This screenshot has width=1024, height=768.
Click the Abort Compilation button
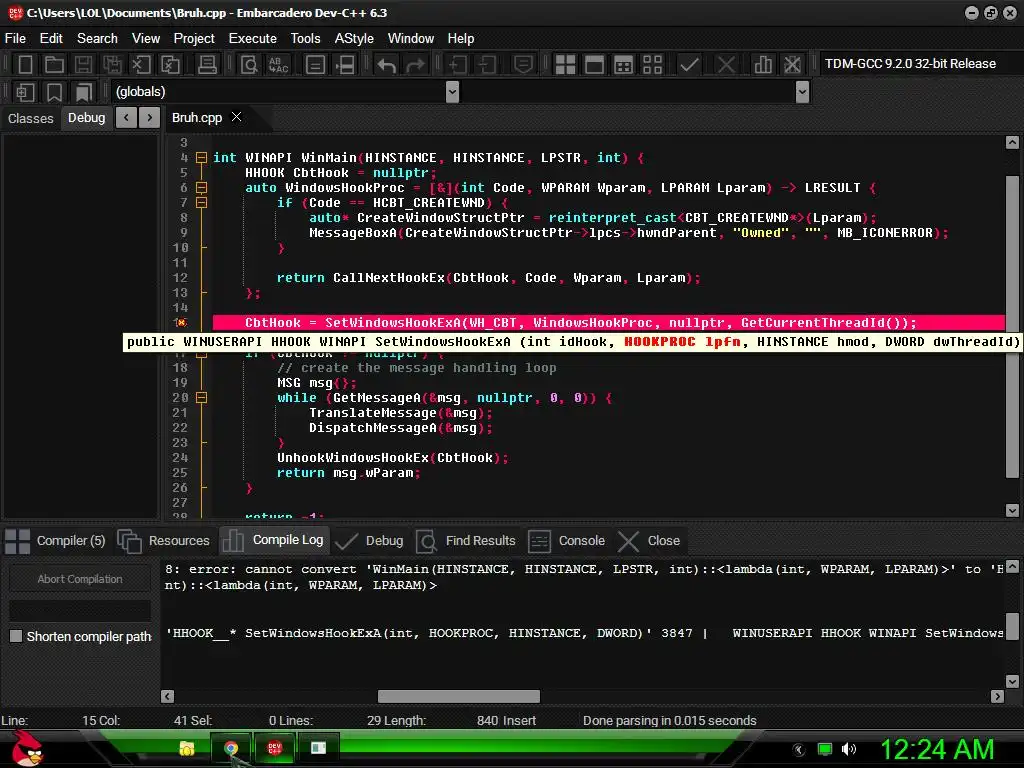coord(80,579)
